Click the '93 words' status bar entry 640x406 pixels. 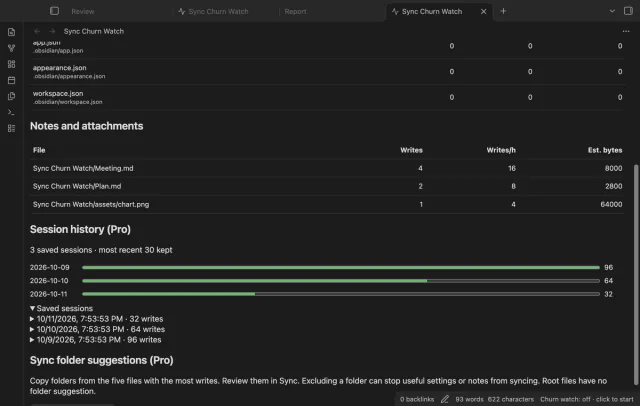[469, 399]
